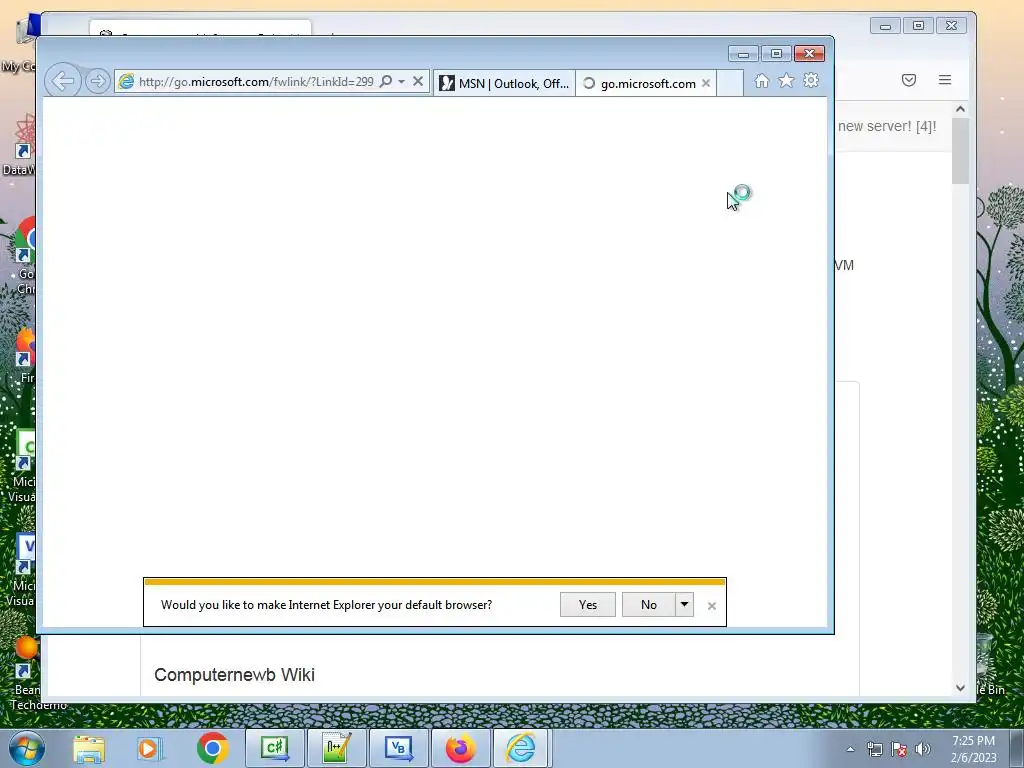
Task: Open Firefox Pocket icon in background window
Action: coord(909,80)
